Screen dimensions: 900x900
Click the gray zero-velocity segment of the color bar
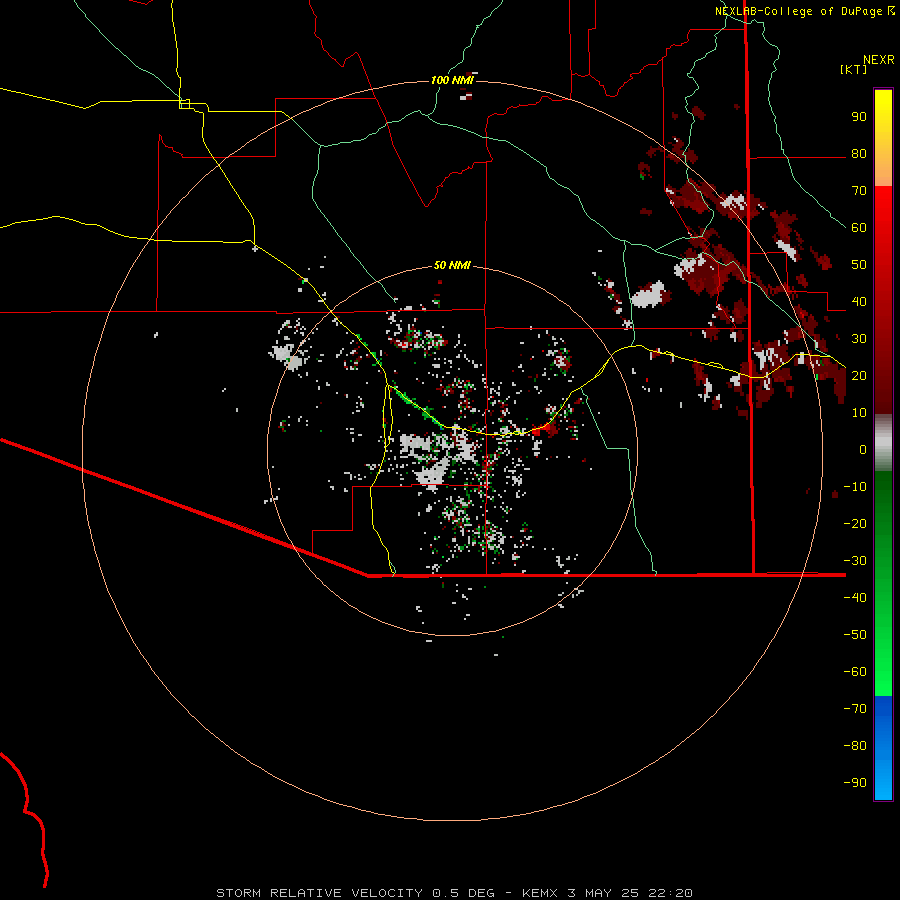(x=883, y=443)
